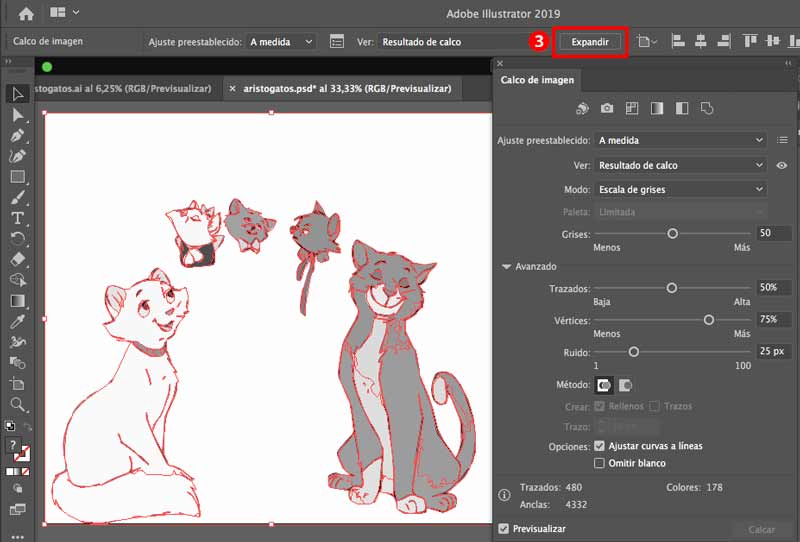Swap fill and stroke arrow
The height and width of the screenshot is (542, 800).
pyautogui.click(x=27, y=426)
